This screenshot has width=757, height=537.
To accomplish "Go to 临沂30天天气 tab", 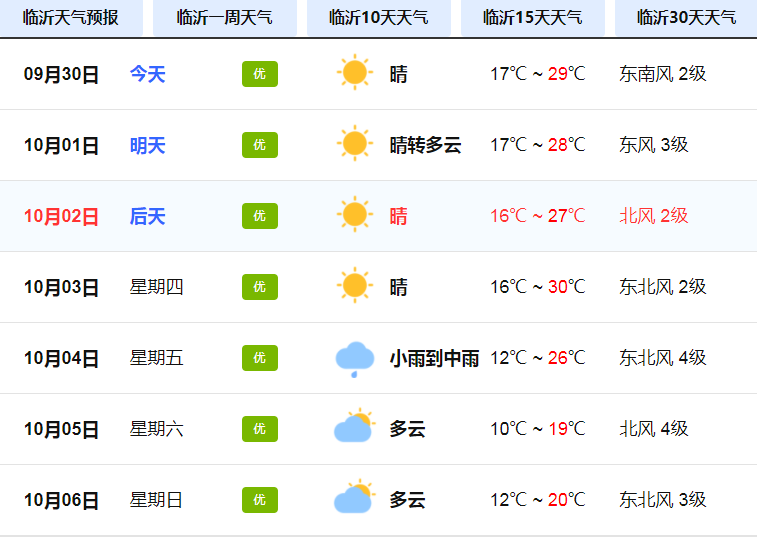I will pyautogui.click(x=686, y=18).
